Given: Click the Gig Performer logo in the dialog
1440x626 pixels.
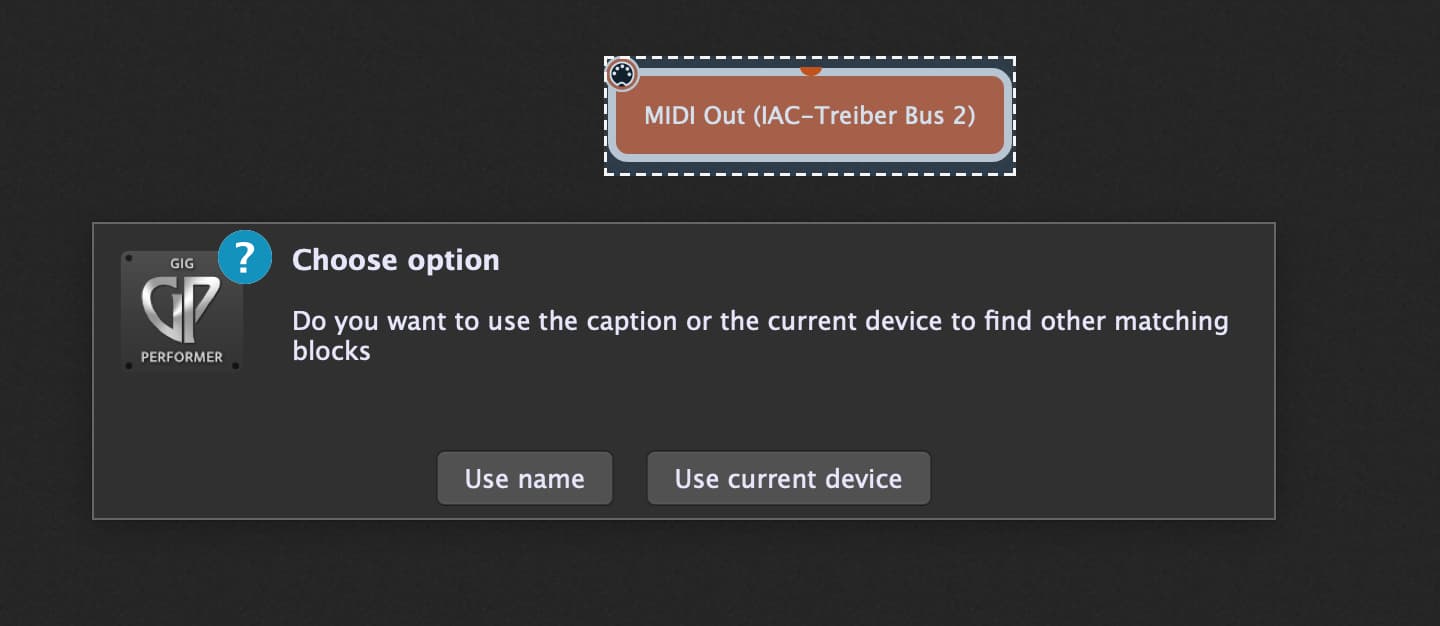Looking at the screenshot, I should pyautogui.click(x=181, y=311).
